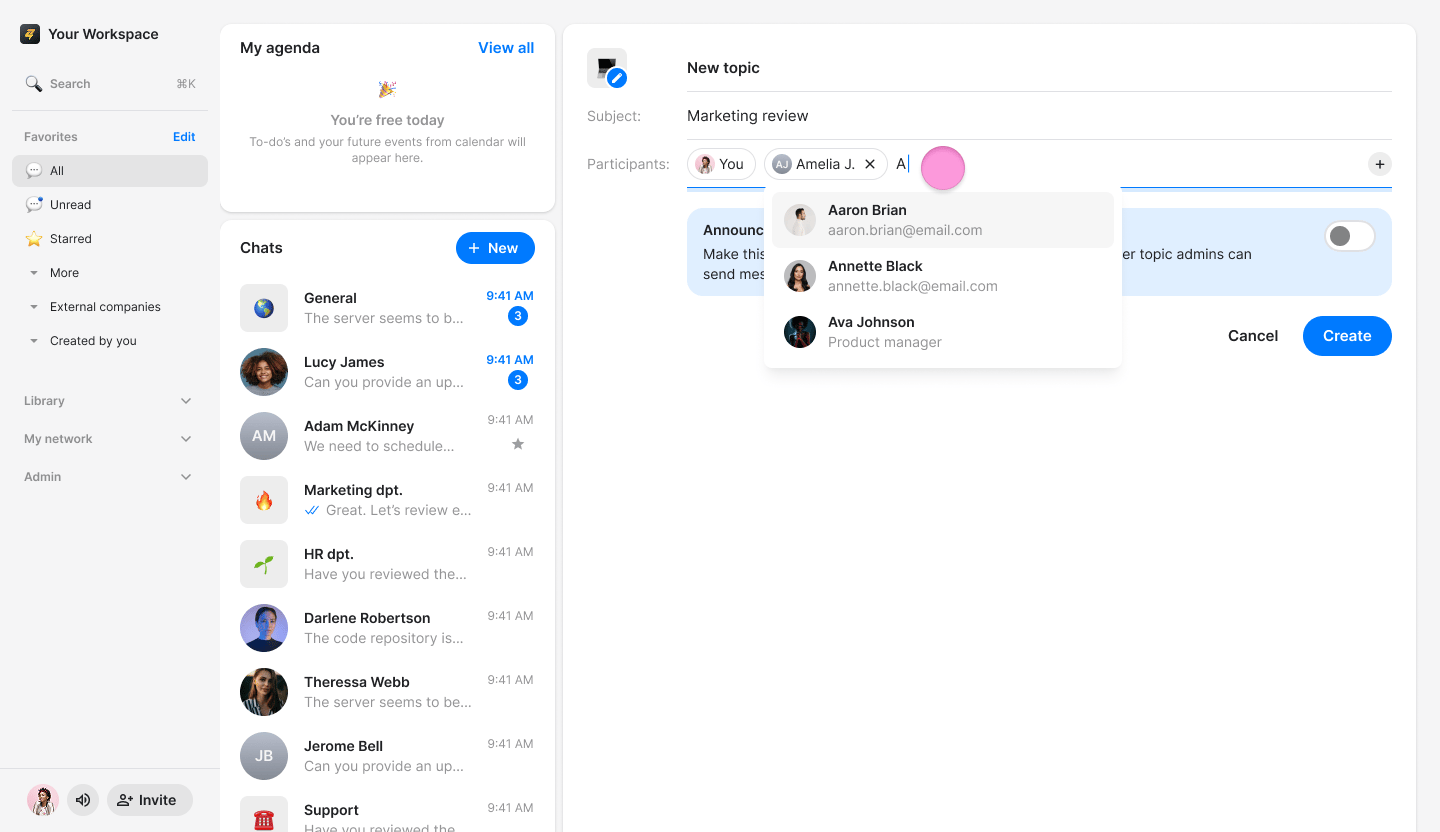Expand the Library section chevron
Image resolution: width=1440 pixels, height=832 pixels.
point(186,401)
